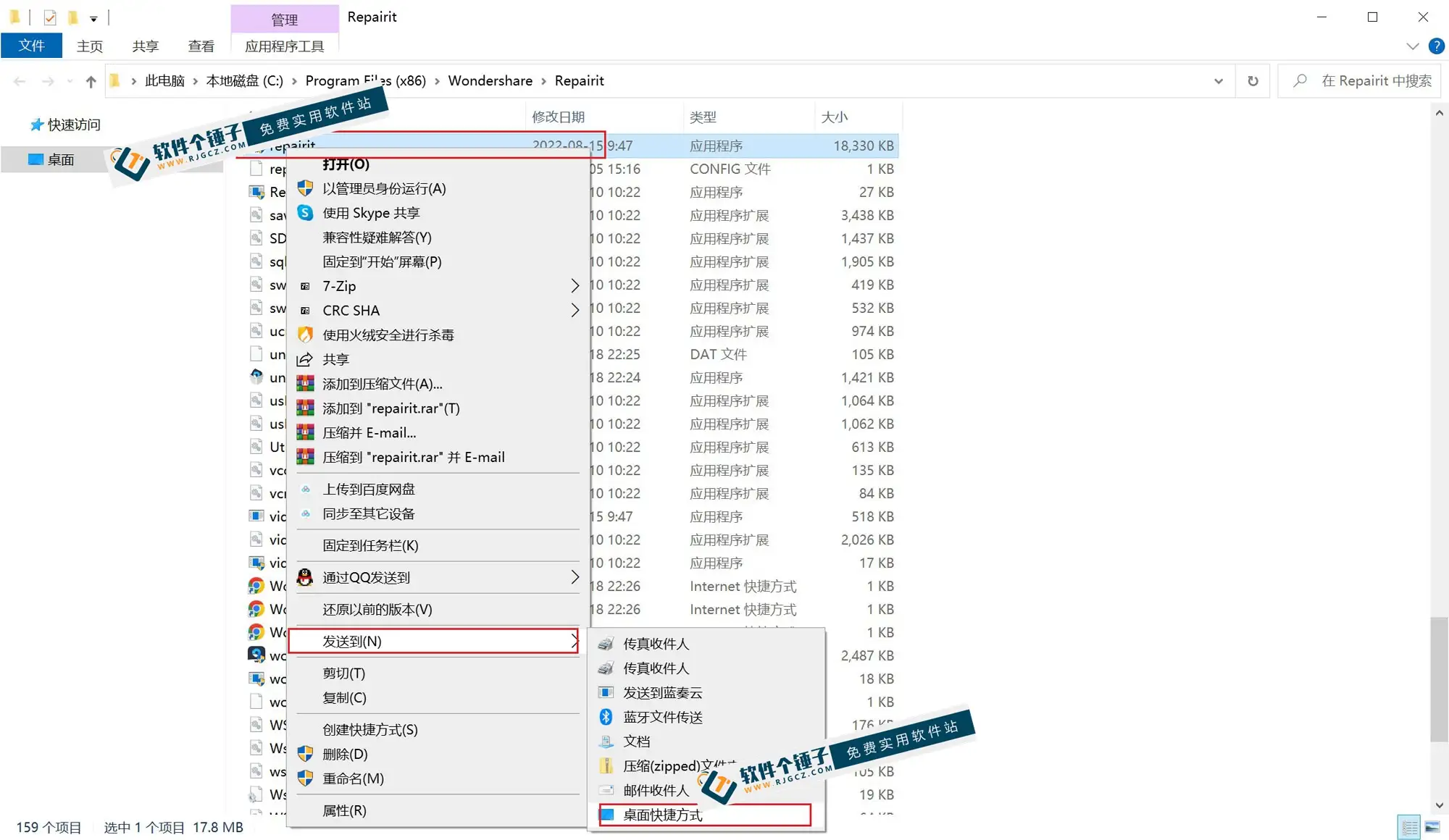Switch to the 共享 ribbon tab
Viewport: 1449px width, 840px height.
tap(145, 46)
